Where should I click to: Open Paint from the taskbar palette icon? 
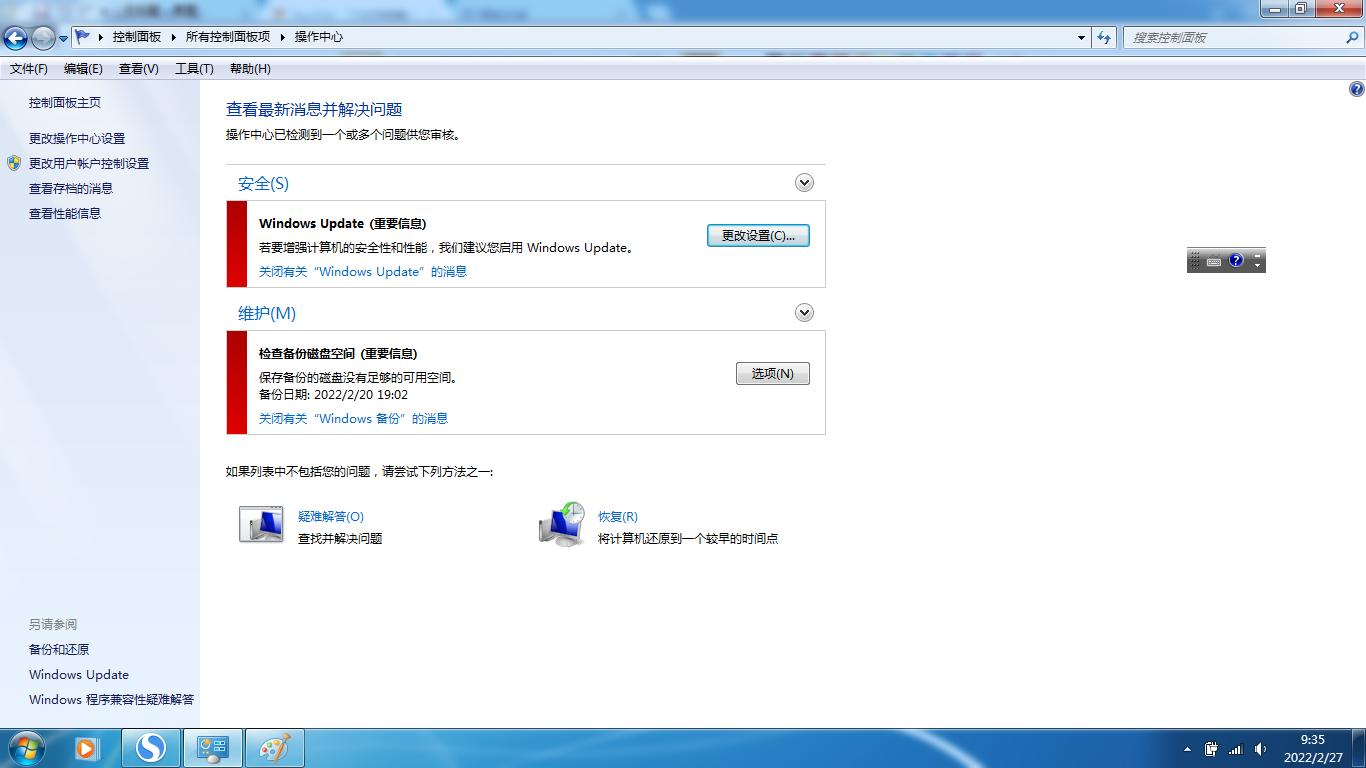click(x=273, y=748)
